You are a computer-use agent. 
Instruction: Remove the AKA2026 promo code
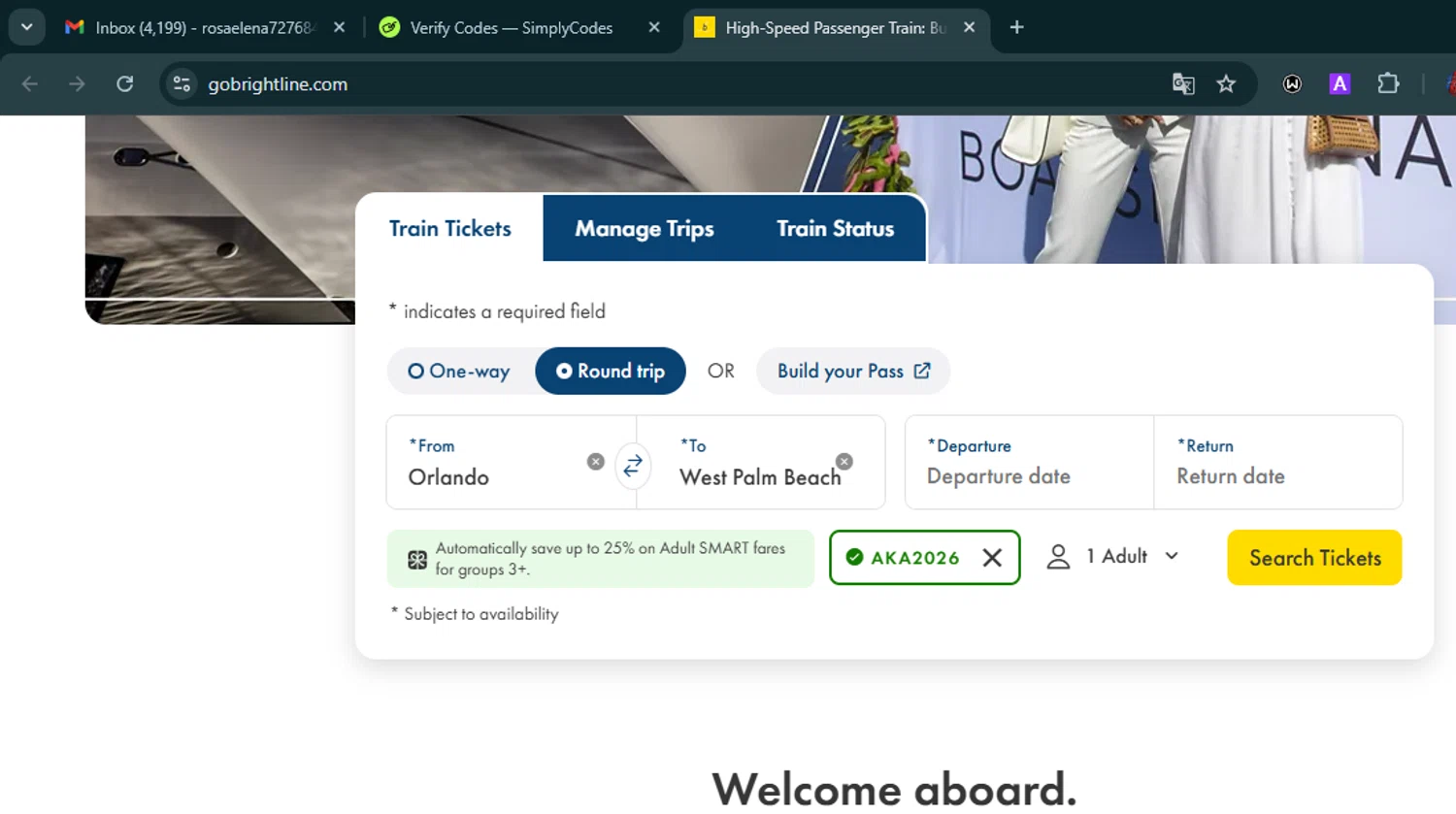[992, 558]
